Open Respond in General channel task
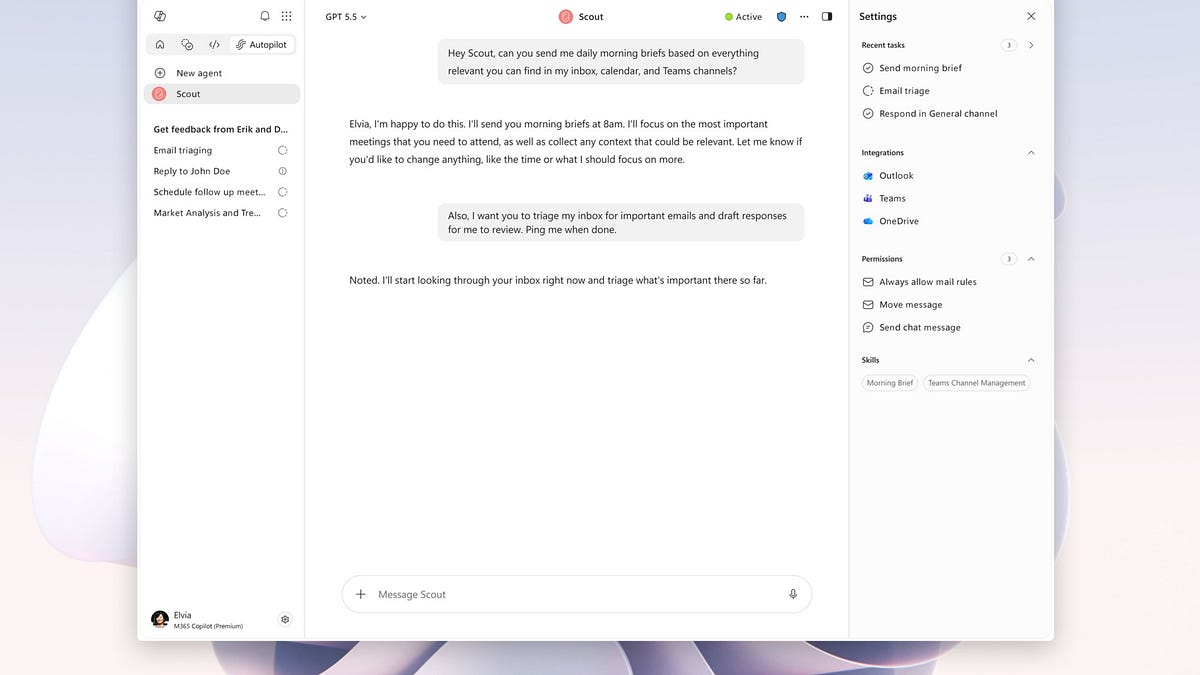1200x675 pixels. point(938,114)
